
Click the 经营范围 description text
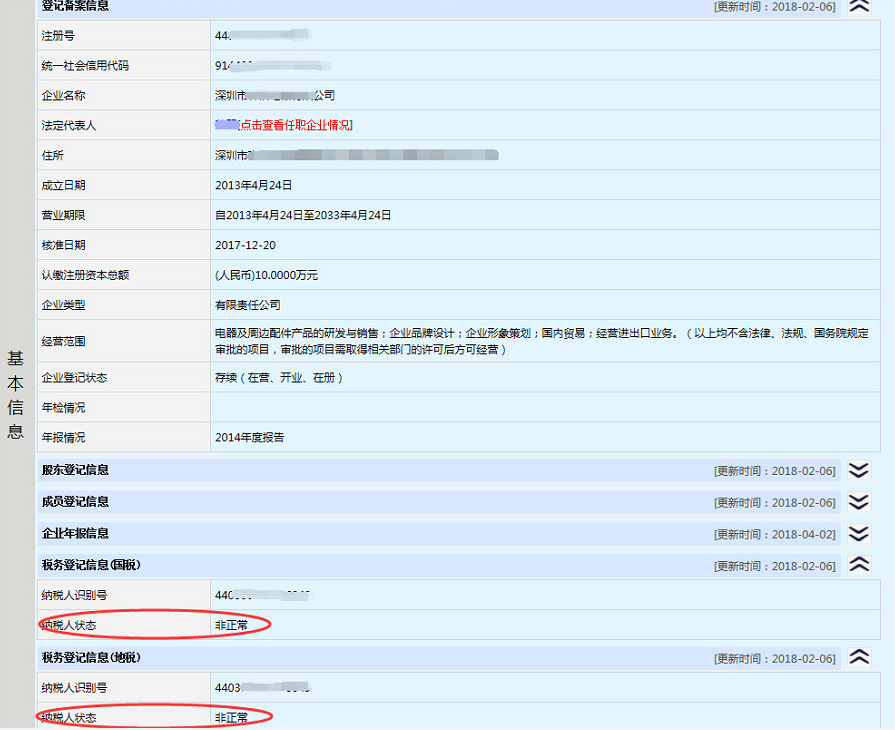tap(542, 341)
